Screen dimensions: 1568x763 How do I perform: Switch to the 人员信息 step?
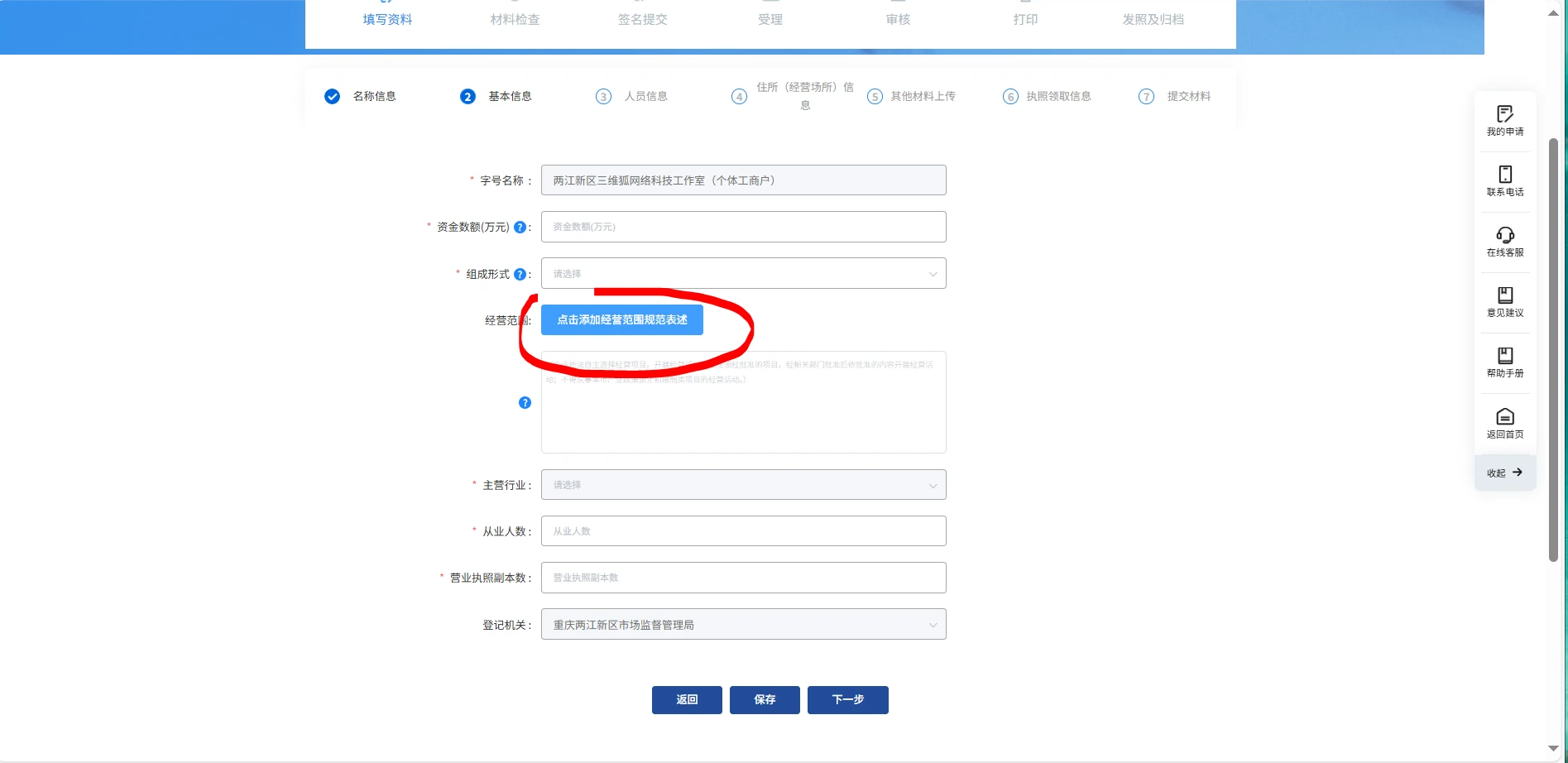pos(645,96)
